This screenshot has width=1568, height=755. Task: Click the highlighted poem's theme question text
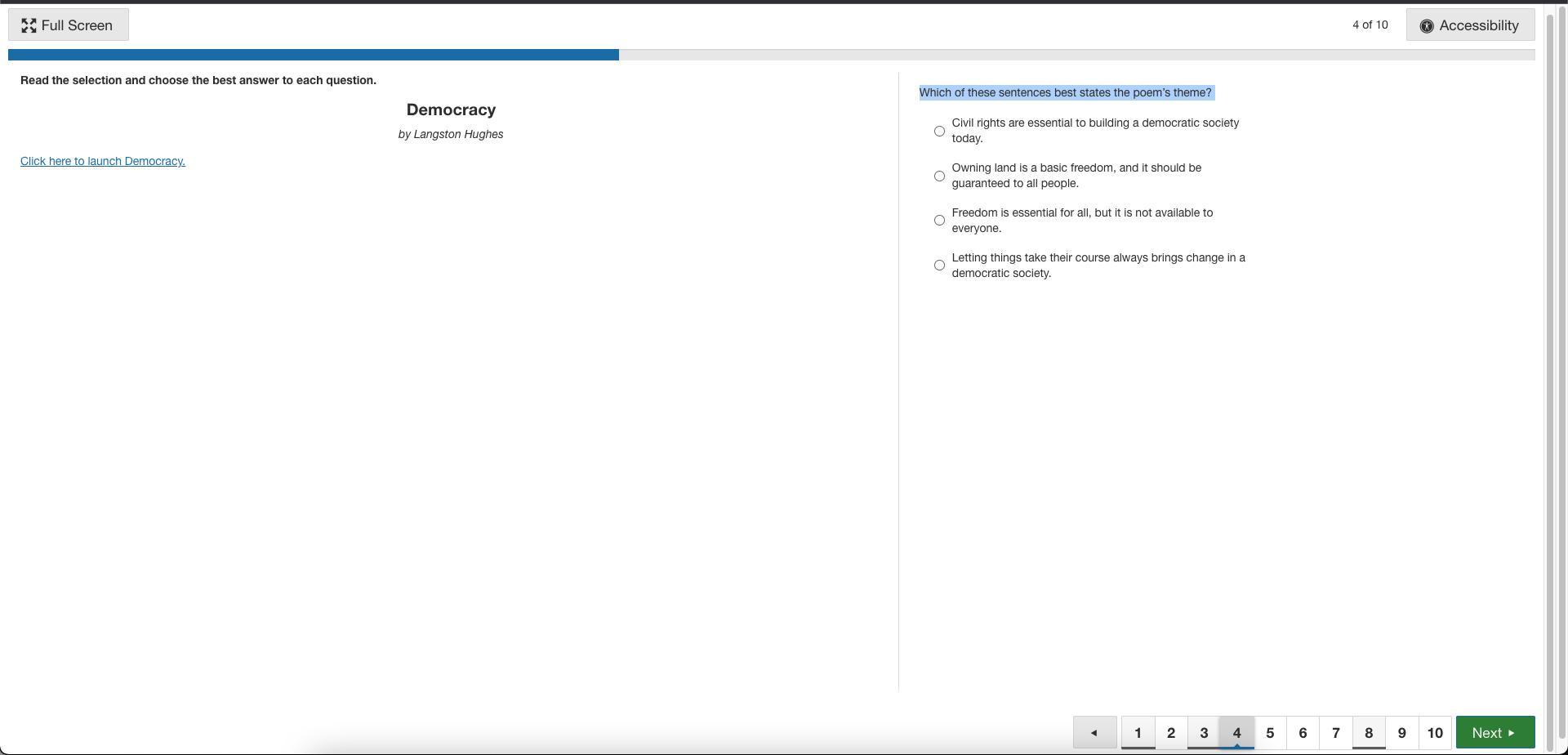1066,92
